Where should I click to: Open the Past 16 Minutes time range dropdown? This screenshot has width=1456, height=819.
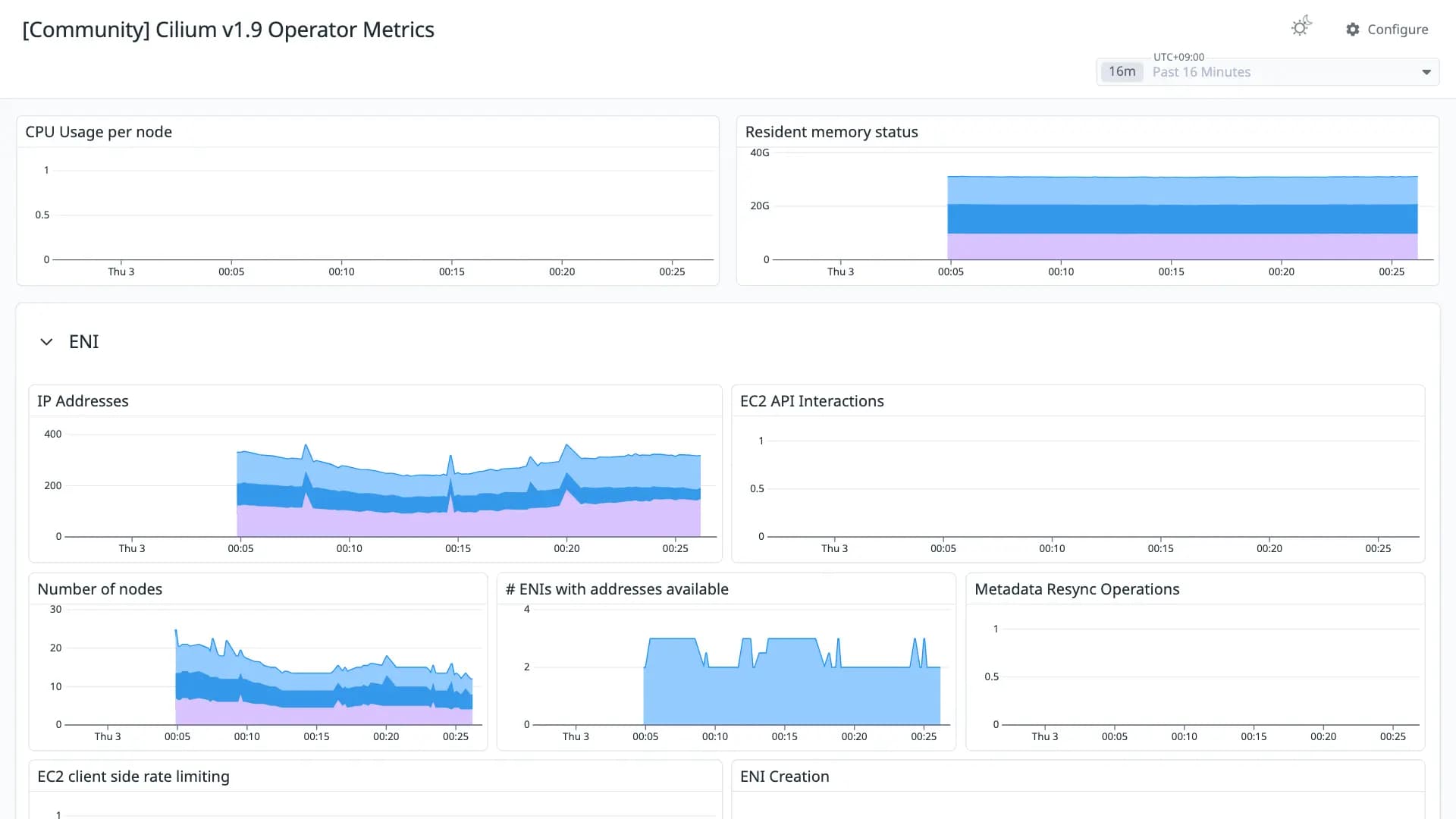click(x=1267, y=72)
